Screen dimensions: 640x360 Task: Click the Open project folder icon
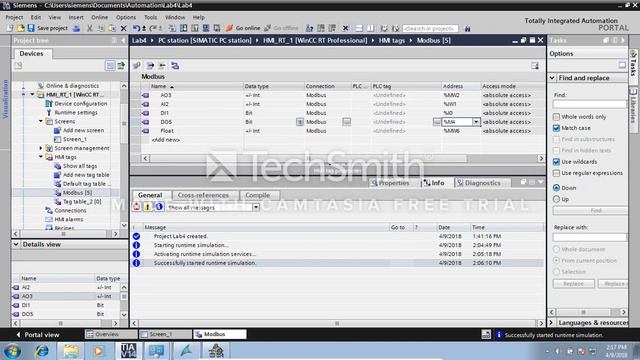point(20,28)
